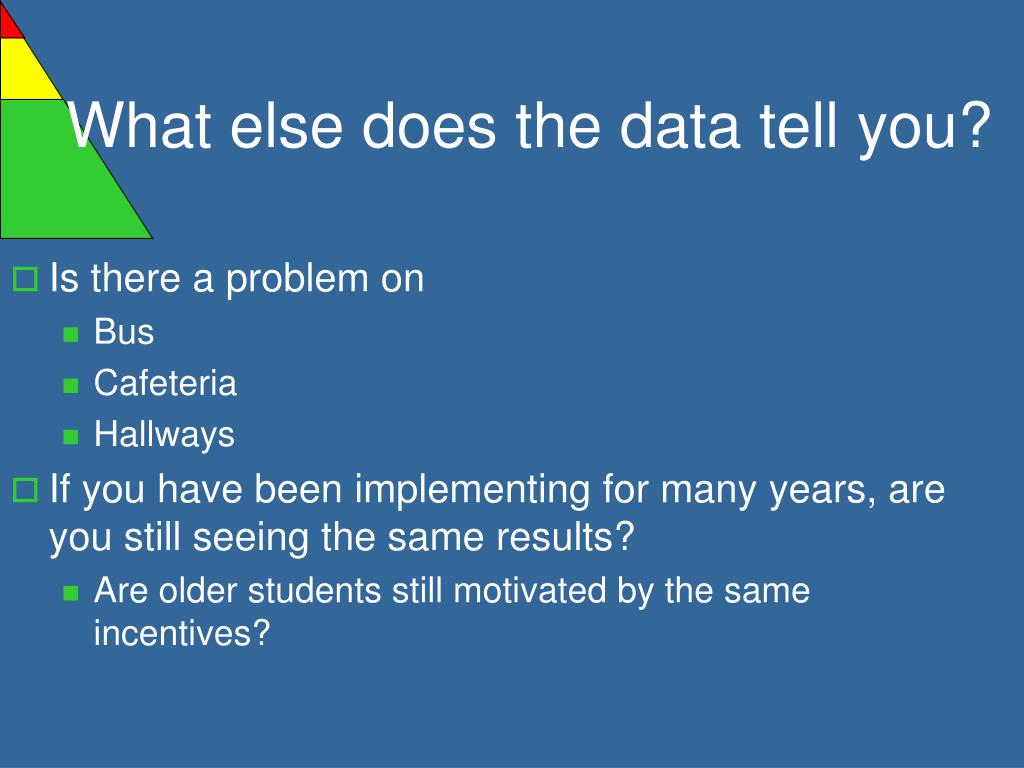Select the word Bus

[124, 332]
